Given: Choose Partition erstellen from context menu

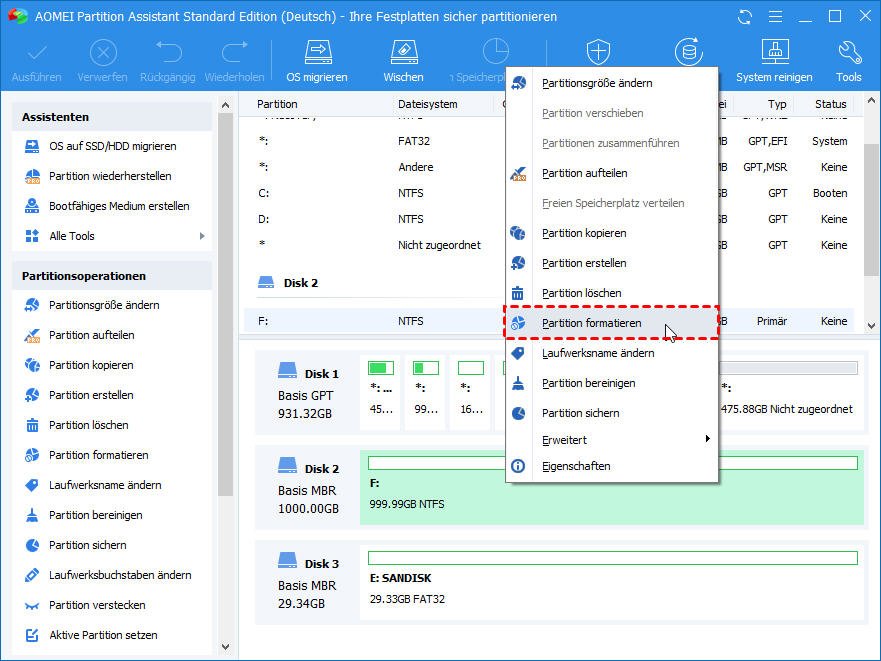Looking at the screenshot, I should pos(612,263).
